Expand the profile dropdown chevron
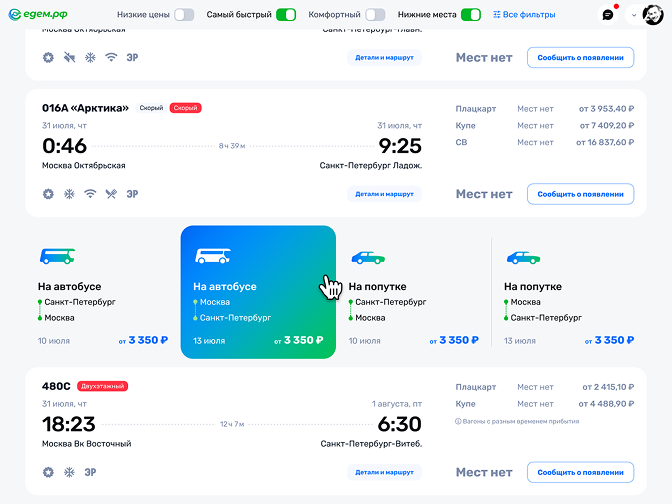 click(634, 15)
